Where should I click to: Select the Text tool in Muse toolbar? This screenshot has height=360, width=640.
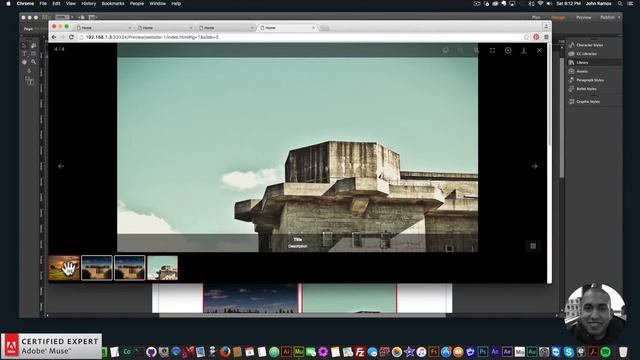click(24, 54)
